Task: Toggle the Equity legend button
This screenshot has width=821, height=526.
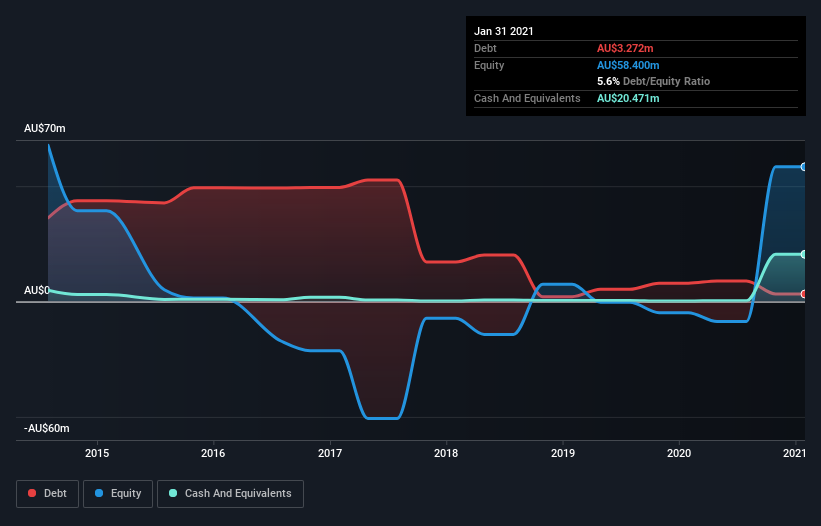Action: point(118,494)
